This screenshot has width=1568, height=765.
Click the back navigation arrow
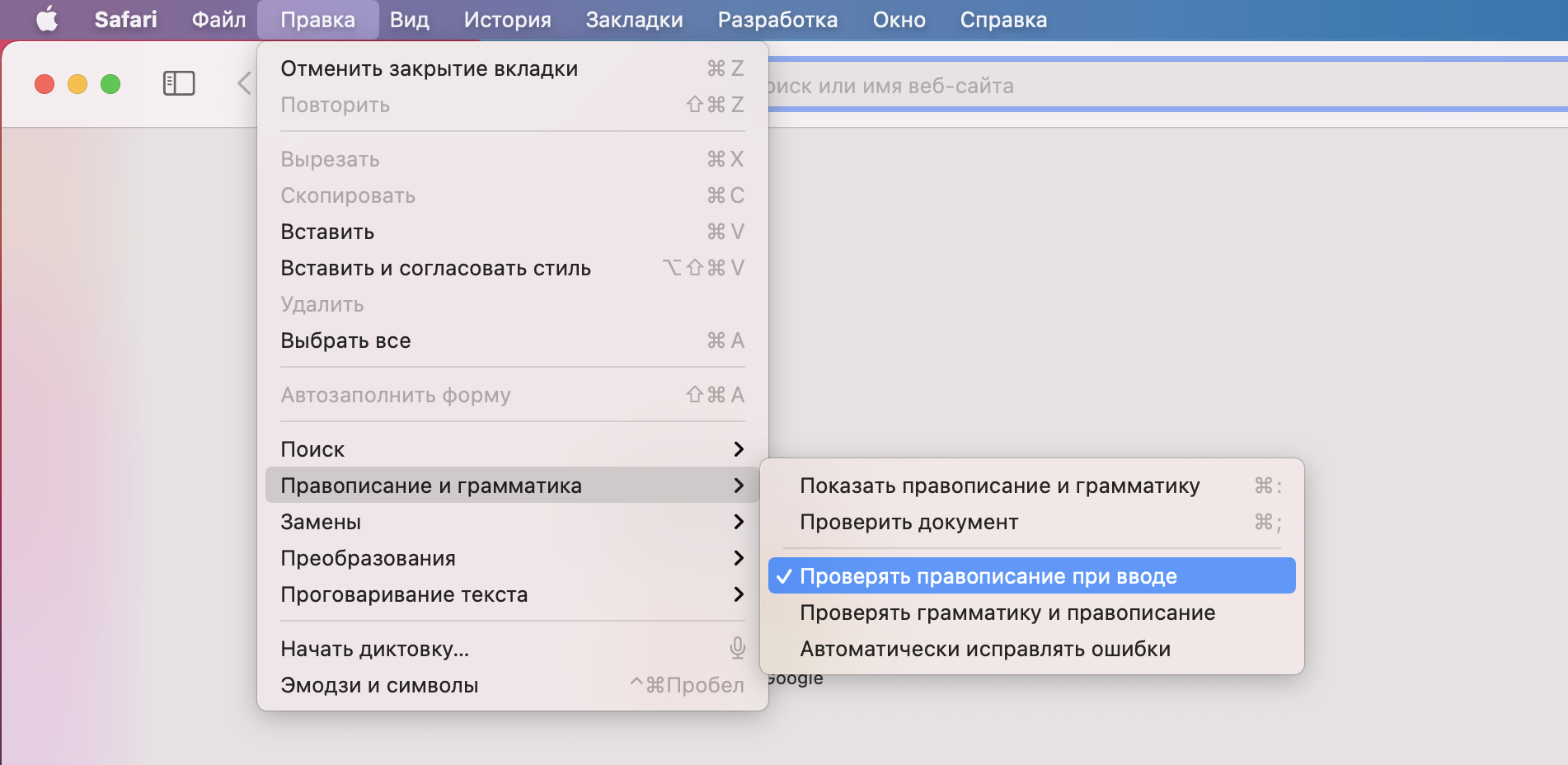[x=244, y=83]
